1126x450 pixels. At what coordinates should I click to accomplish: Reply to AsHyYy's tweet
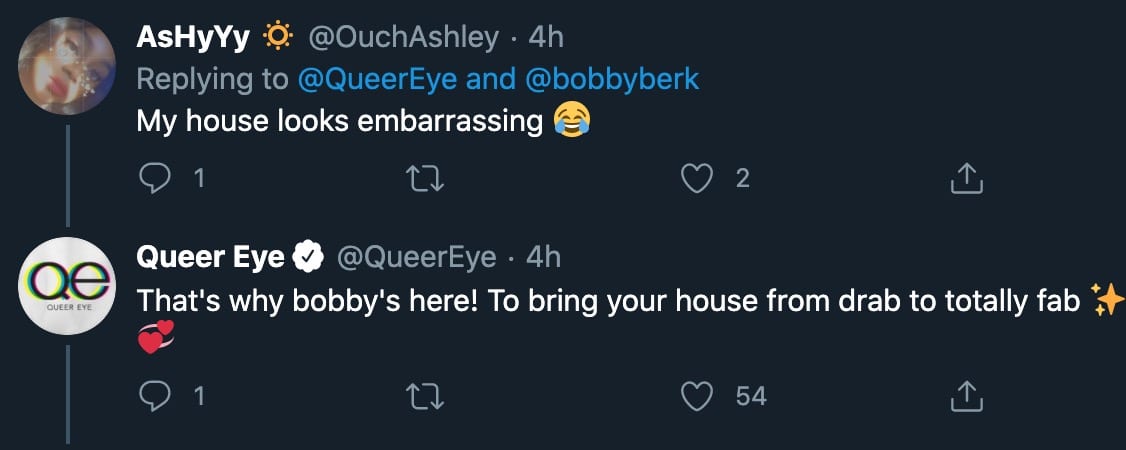pos(153,179)
